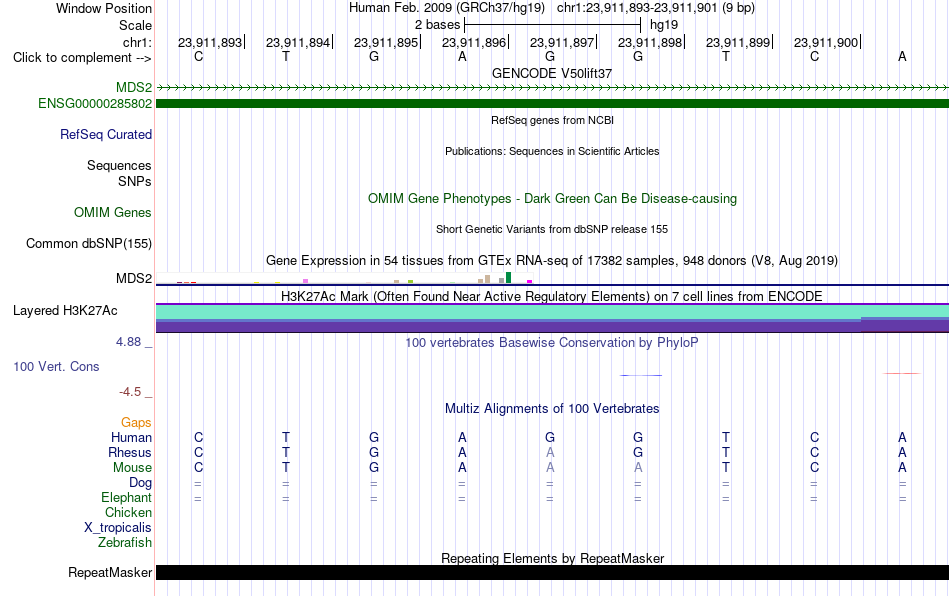Click Short Genetic Variants from dbSNP title

coord(552,229)
